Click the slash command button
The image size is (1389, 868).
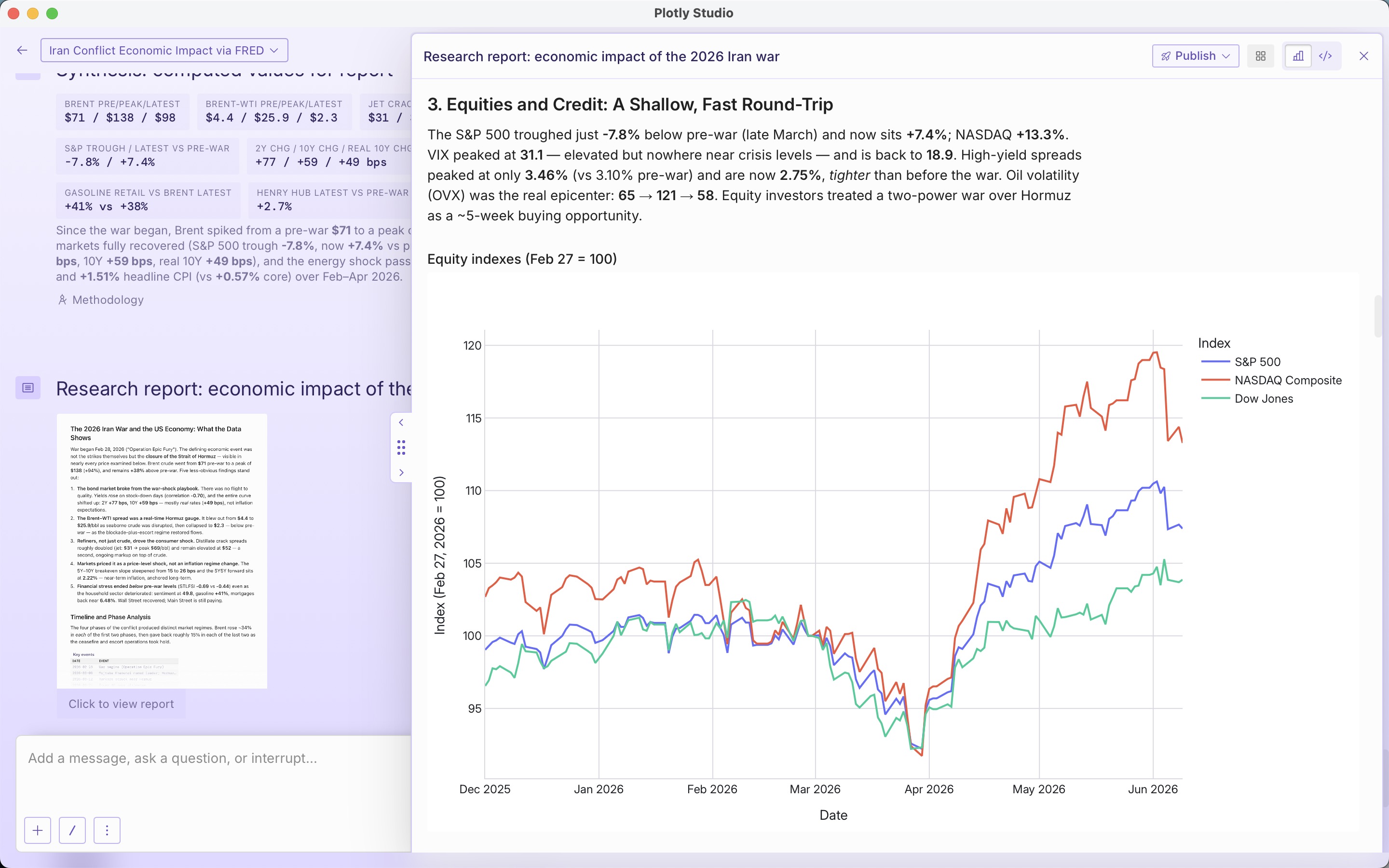pos(72,830)
